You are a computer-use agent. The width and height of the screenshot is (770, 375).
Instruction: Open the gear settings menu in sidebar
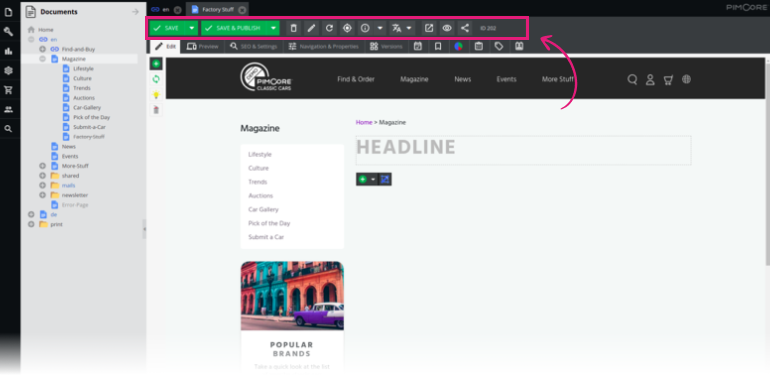point(8,71)
